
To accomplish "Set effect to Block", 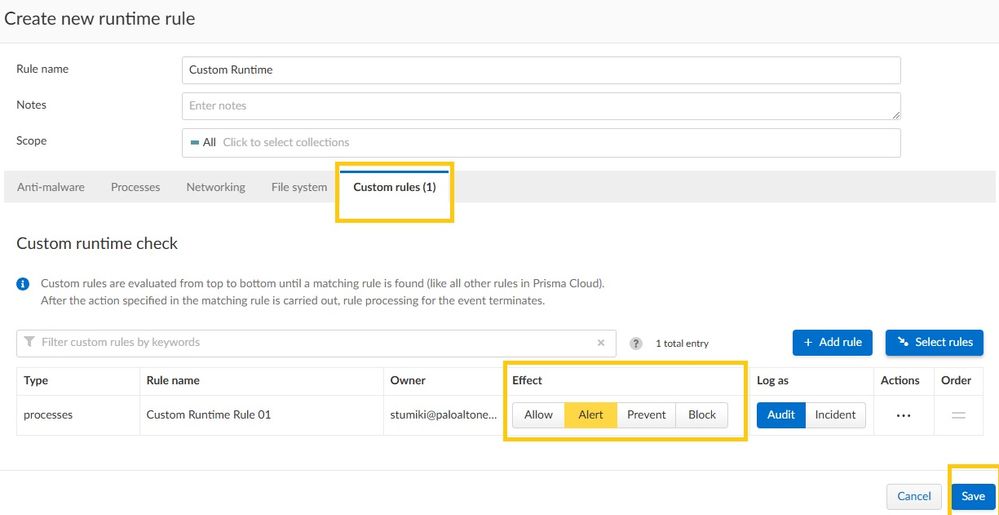I will click(702, 415).
